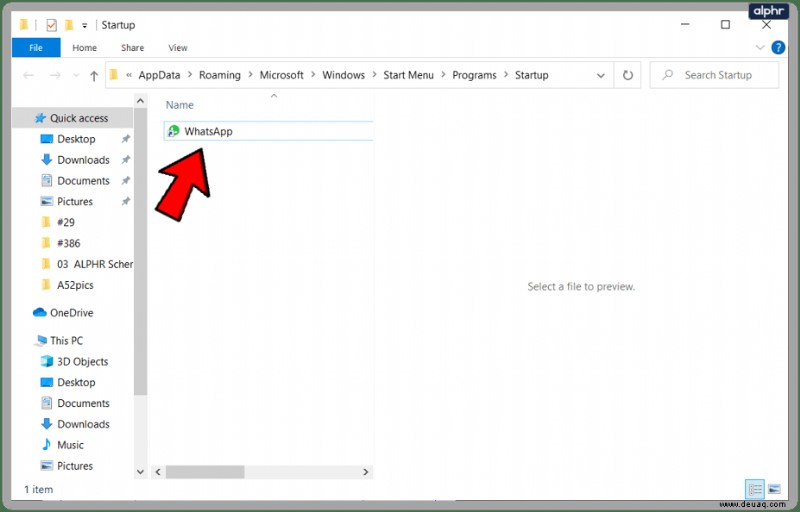Screen dimensions: 800x512
Task: Open pinned Desktop under Quick access
Action: pos(76,139)
